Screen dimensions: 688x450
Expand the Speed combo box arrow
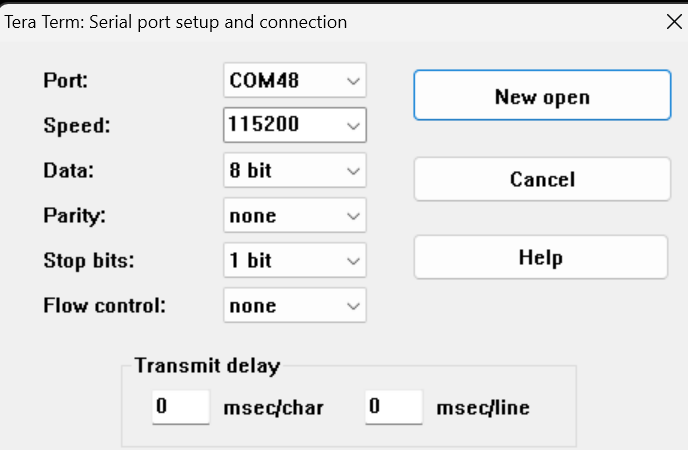point(352,126)
